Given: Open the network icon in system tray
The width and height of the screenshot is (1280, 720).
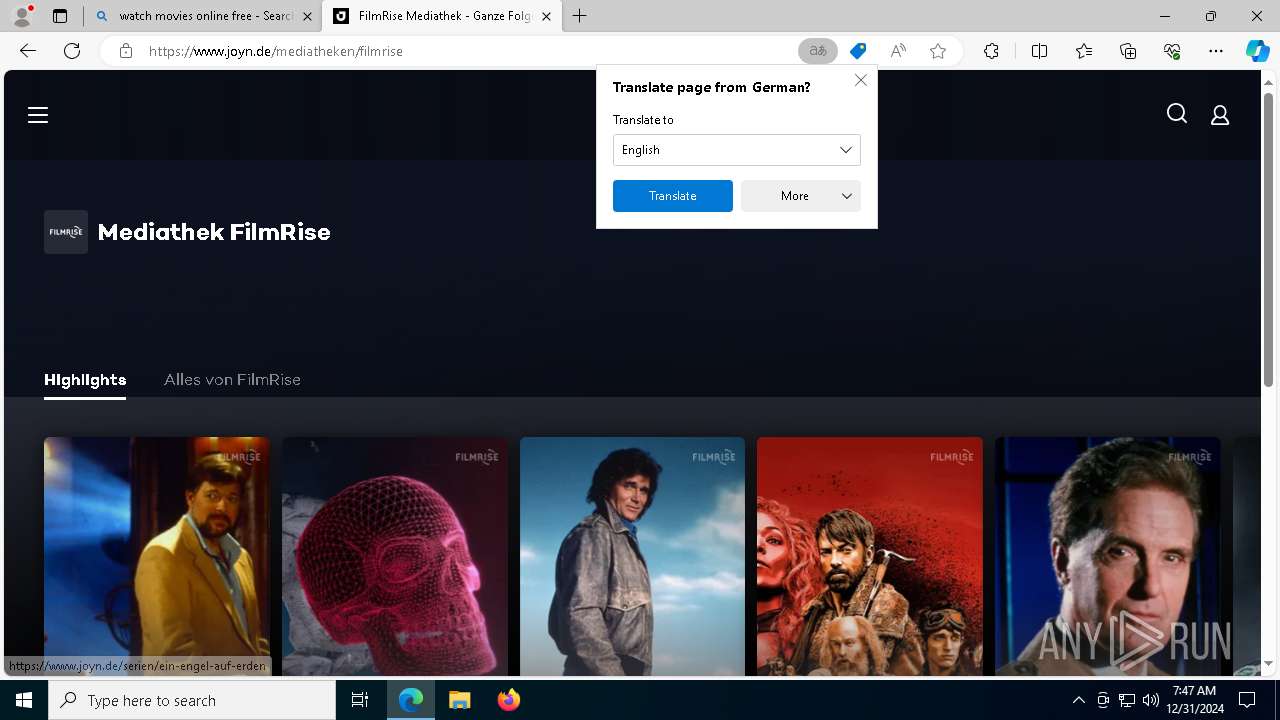Looking at the screenshot, I should pyautogui.click(x=1127, y=700).
